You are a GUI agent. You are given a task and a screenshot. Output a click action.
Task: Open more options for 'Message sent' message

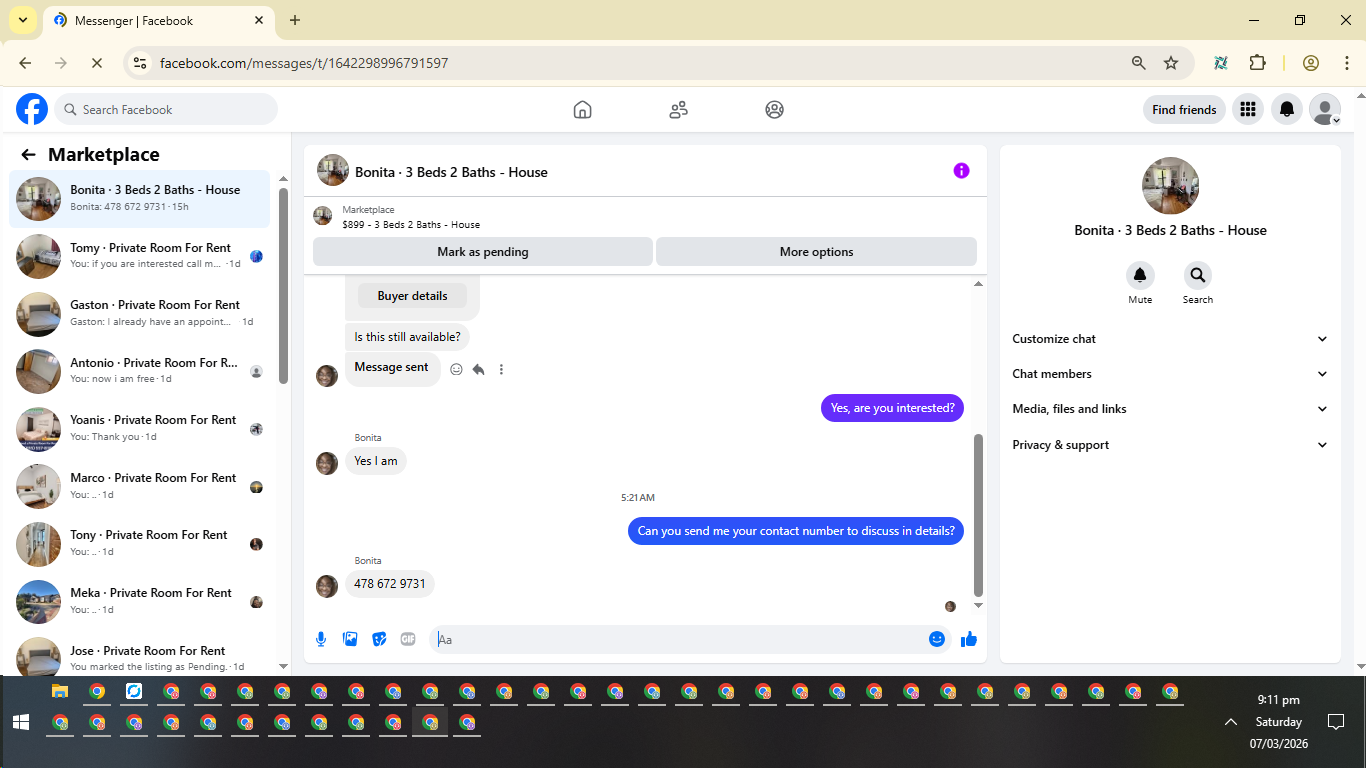(x=501, y=369)
